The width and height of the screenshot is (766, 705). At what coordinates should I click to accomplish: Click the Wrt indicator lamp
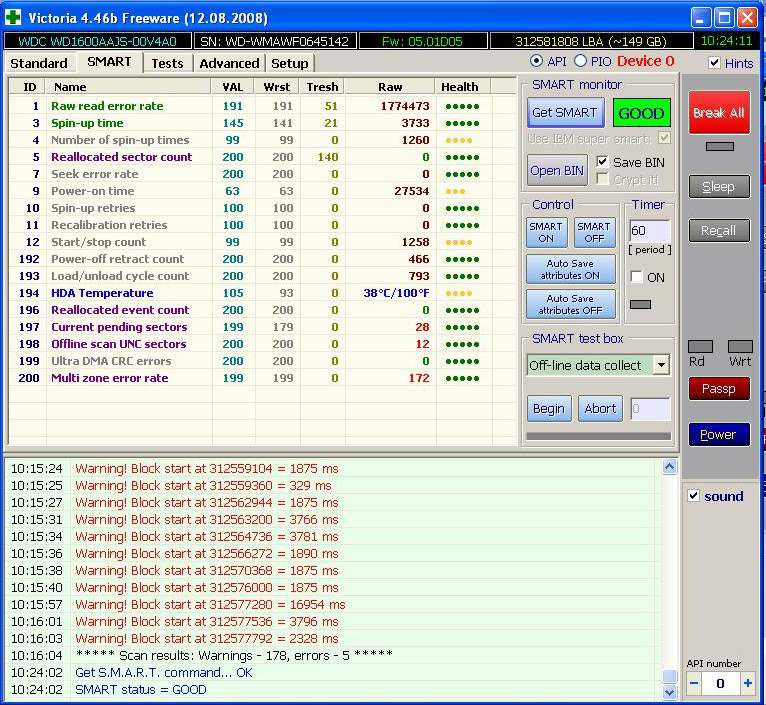(x=740, y=346)
